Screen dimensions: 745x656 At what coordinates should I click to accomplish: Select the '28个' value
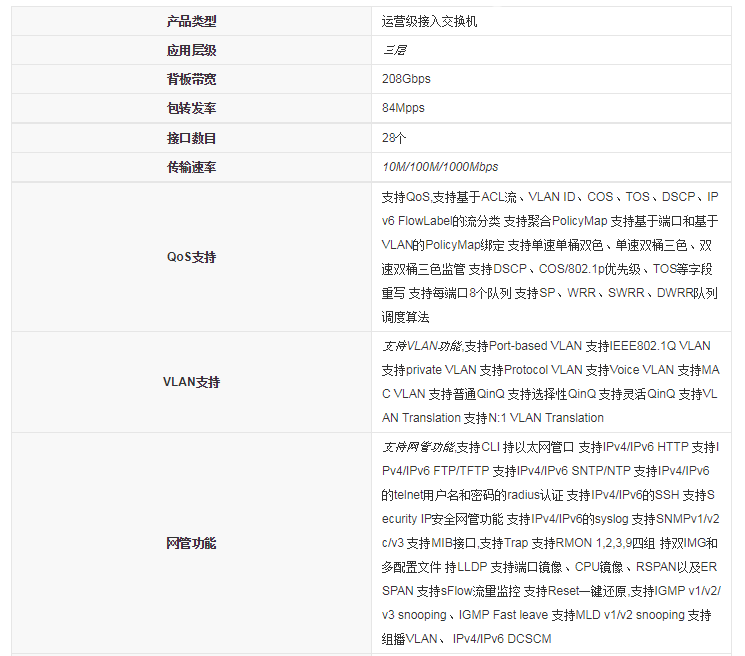(394, 138)
